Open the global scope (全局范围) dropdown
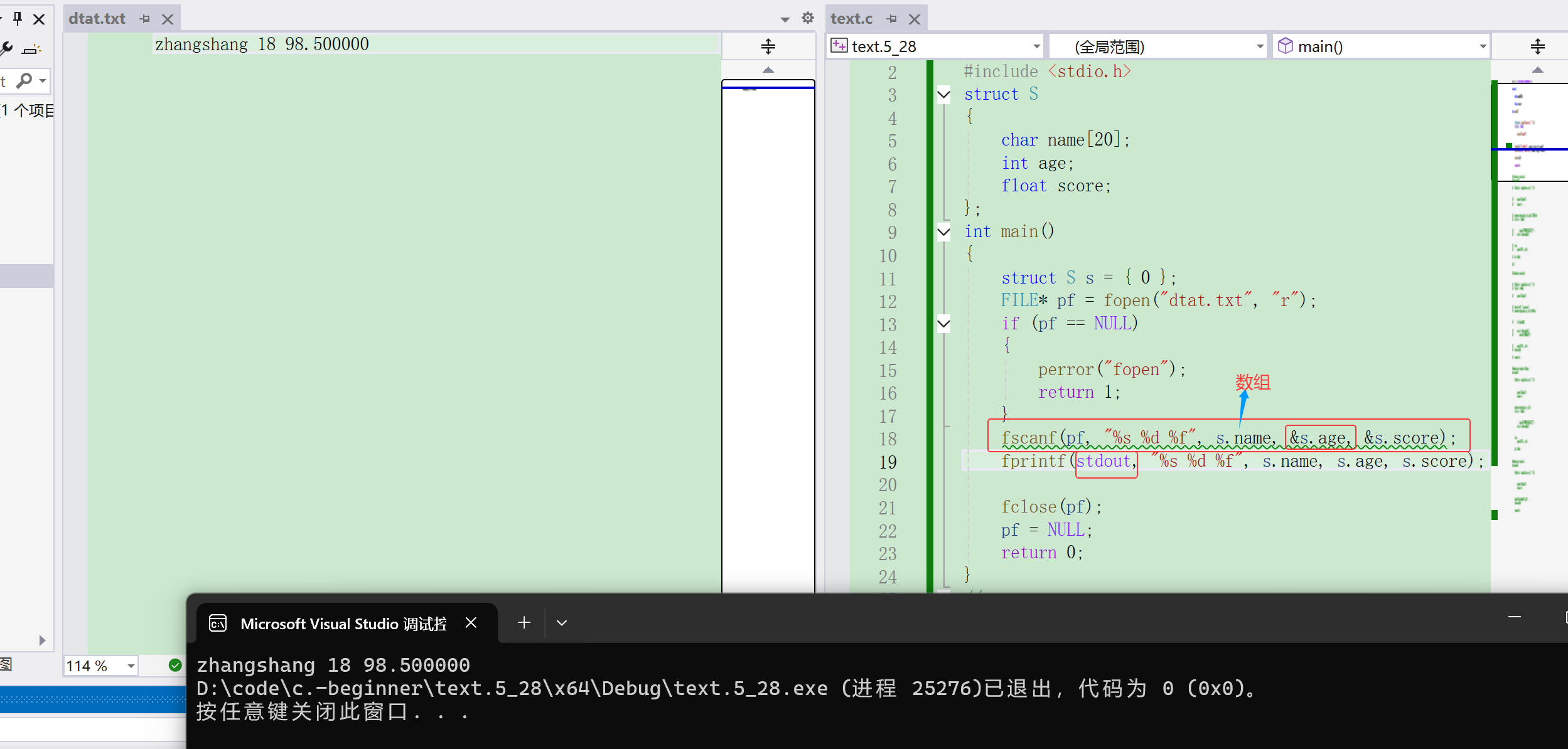Viewport: 1568px width, 749px height. [1259, 46]
